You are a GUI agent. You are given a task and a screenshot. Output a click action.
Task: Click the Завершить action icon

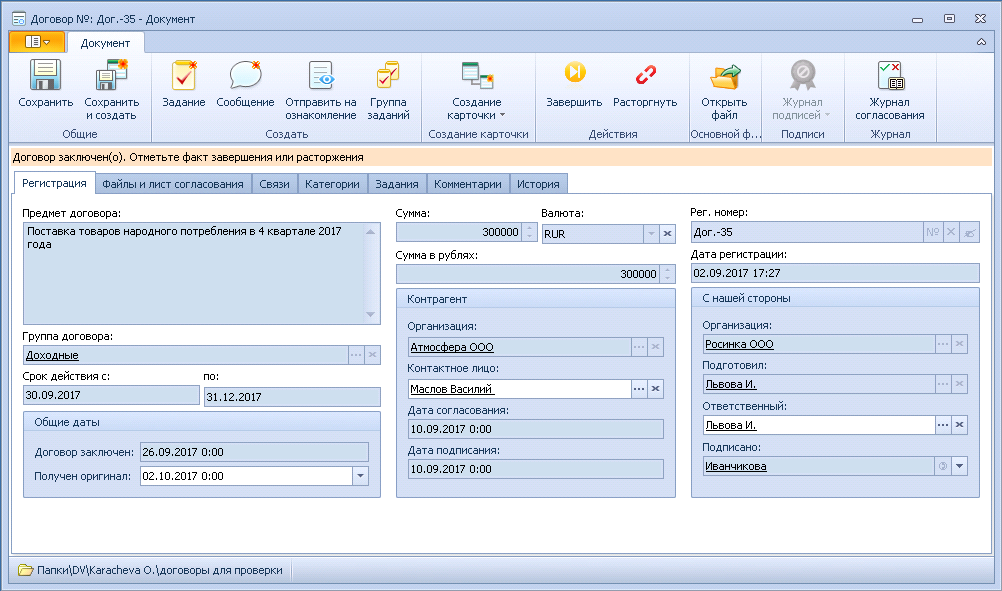[574, 72]
